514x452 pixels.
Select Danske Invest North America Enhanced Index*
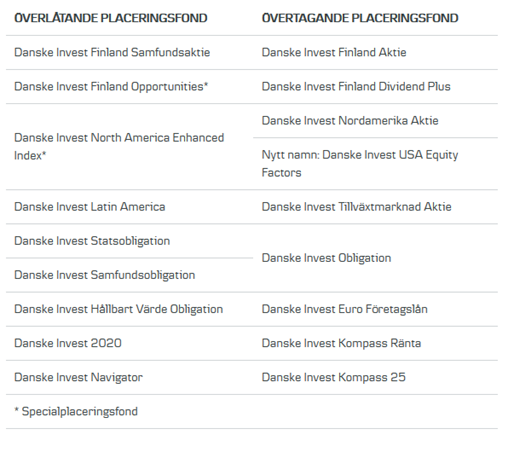119,147
